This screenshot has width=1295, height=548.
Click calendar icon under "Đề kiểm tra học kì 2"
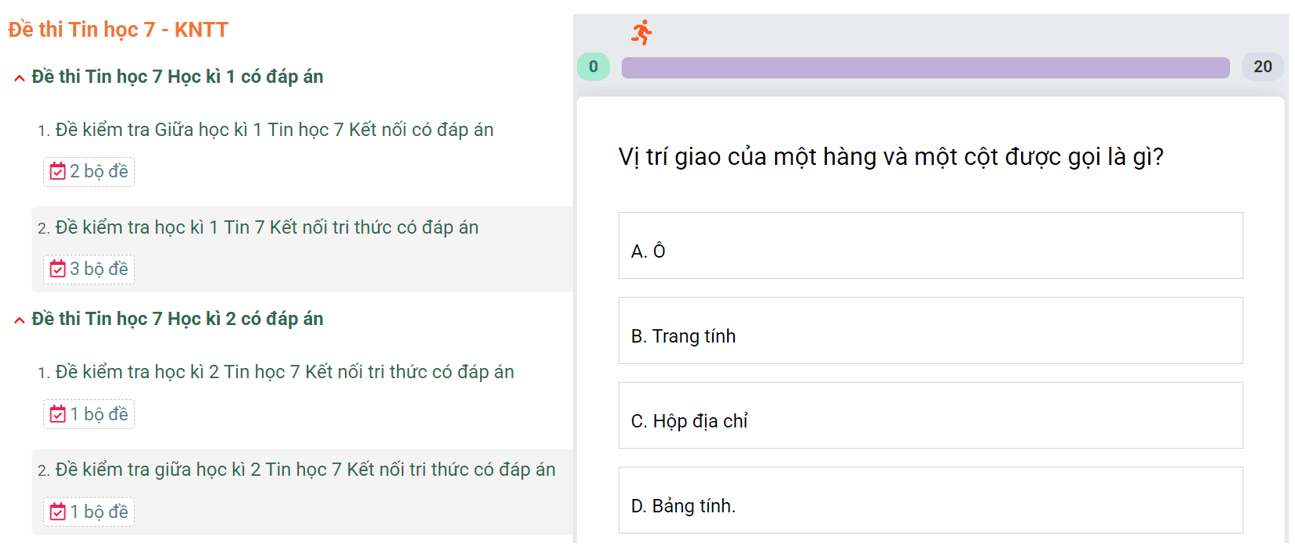click(58, 414)
